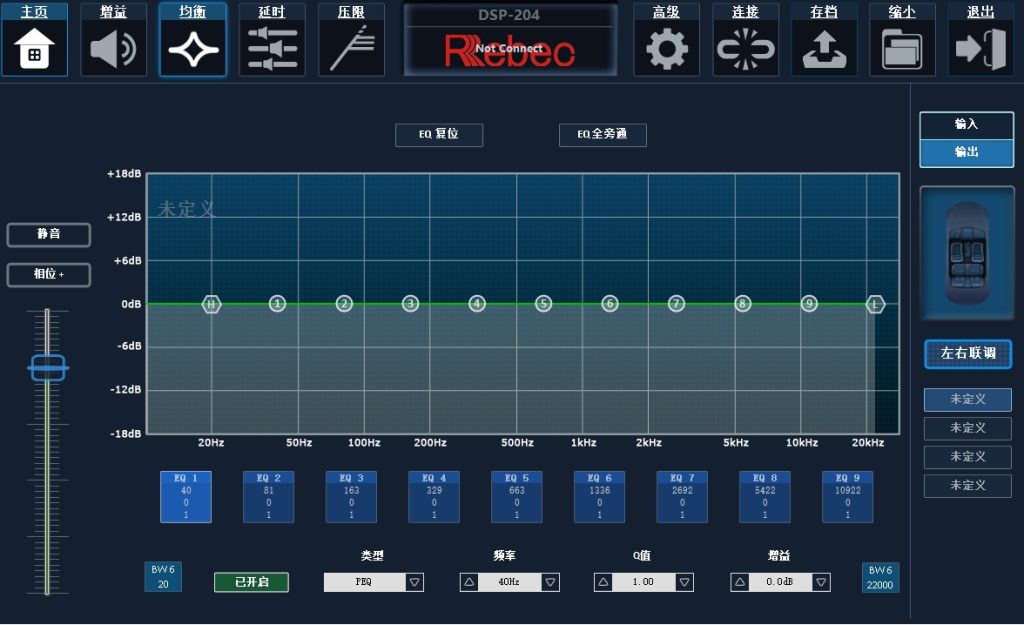Viewport: 1024px width, 625px height.
Task: Click the BW6 20 high-pass filter box
Action: click(x=163, y=577)
